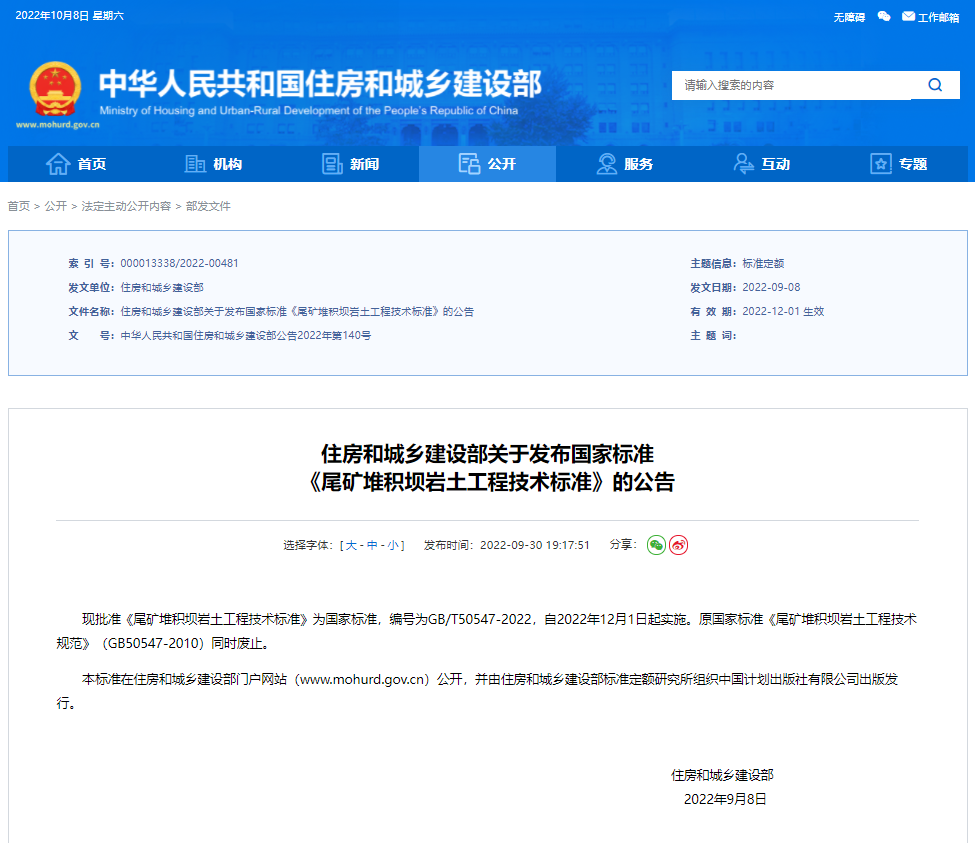
Task: Open the 机构 navigation tab
Action: pos(214,164)
